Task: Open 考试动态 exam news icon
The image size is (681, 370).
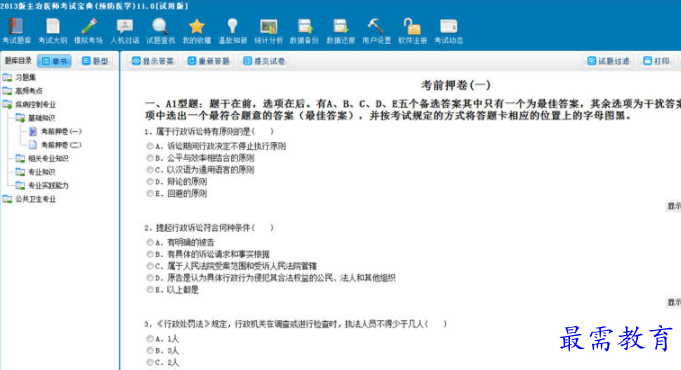Action: [x=449, y=31]
